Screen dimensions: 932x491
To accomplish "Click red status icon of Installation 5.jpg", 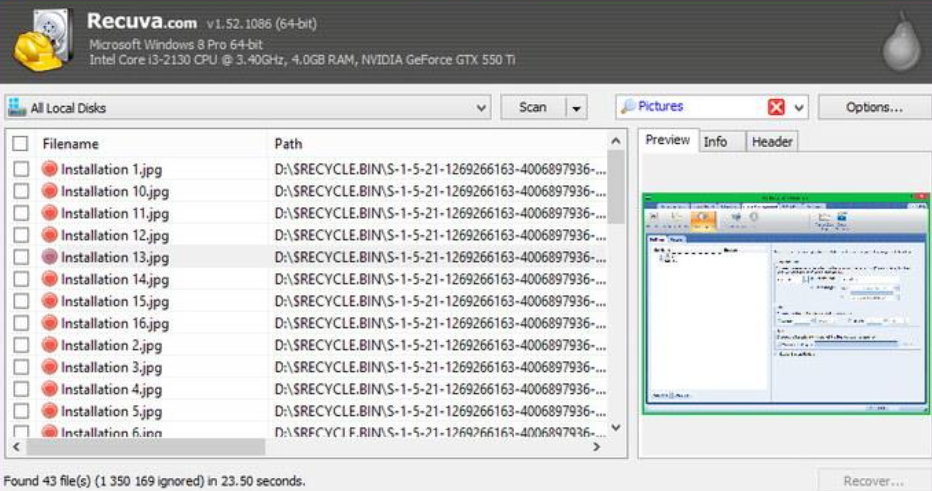I will [50, 411].
